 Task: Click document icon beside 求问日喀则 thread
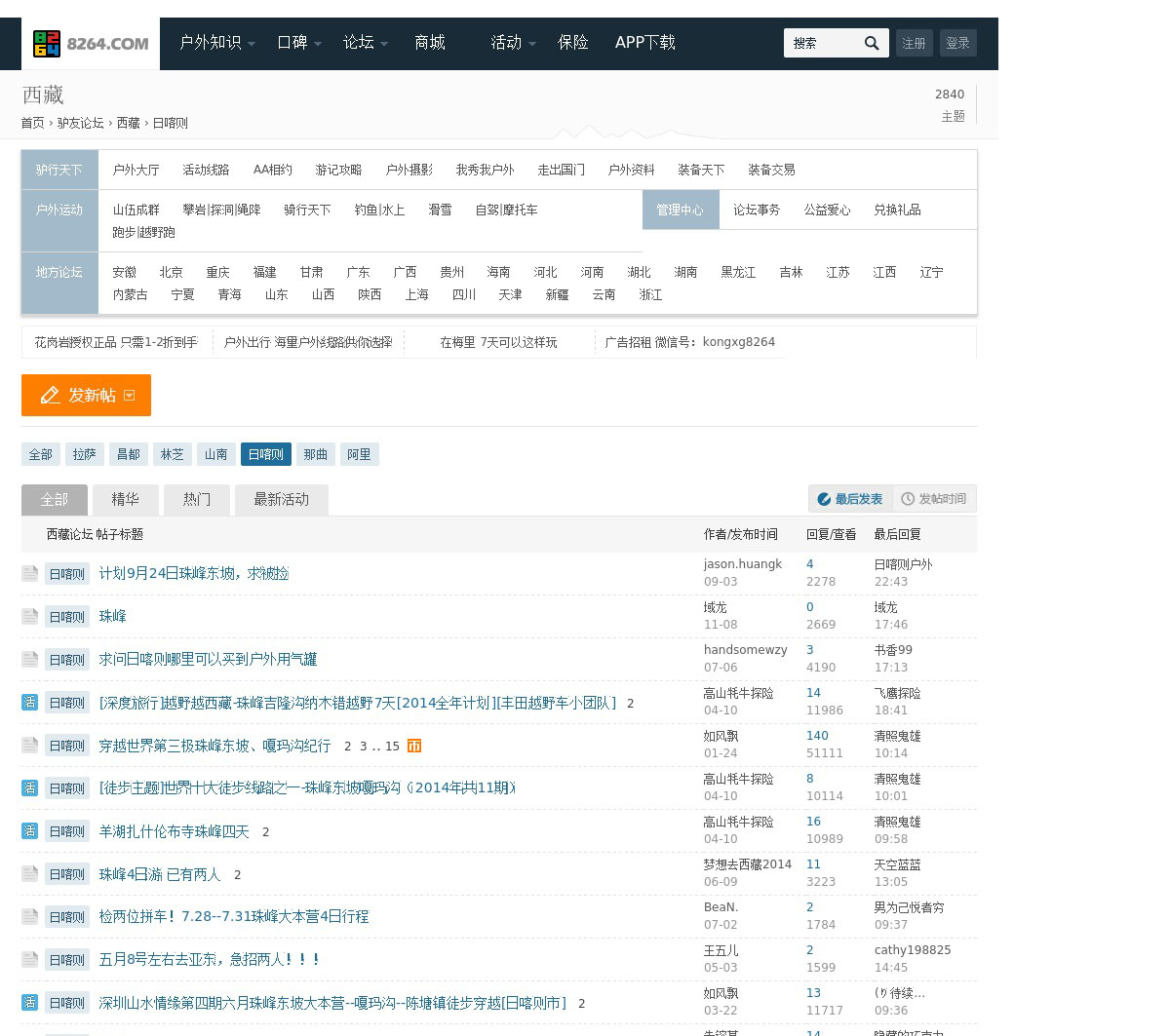click(30, 660)
